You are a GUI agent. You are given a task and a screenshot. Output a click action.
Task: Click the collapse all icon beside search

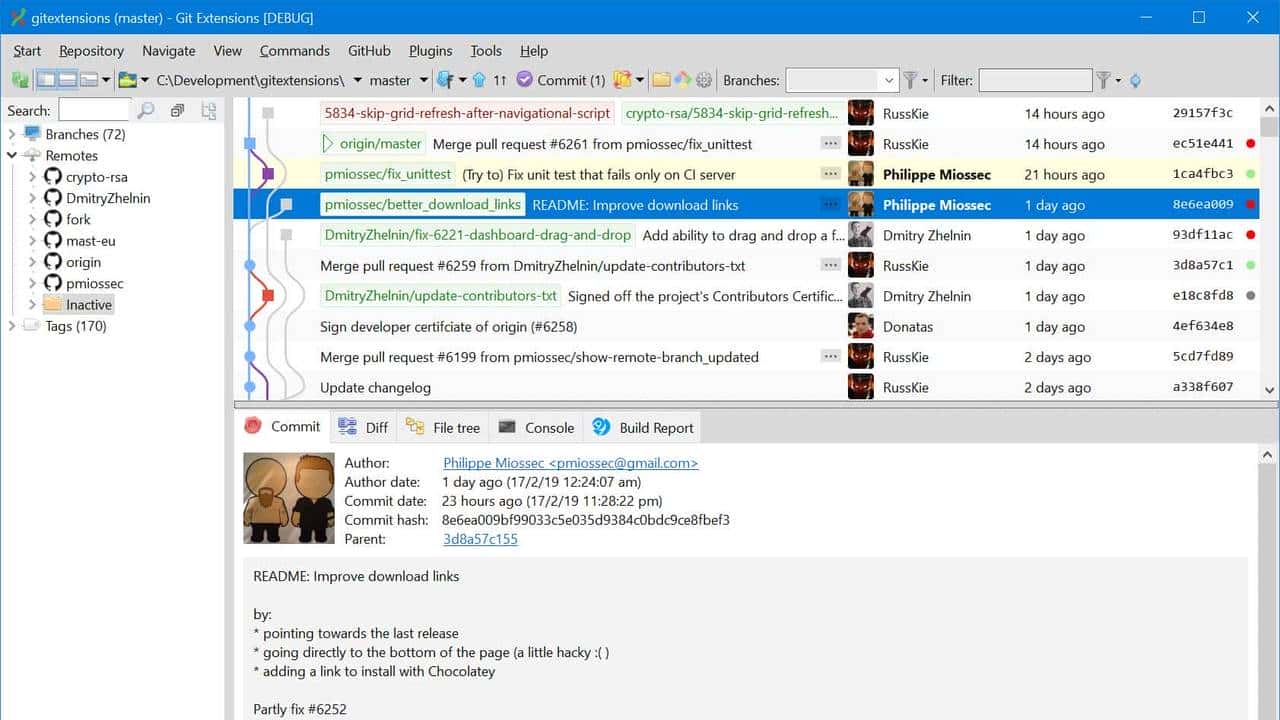coord(177,111)
